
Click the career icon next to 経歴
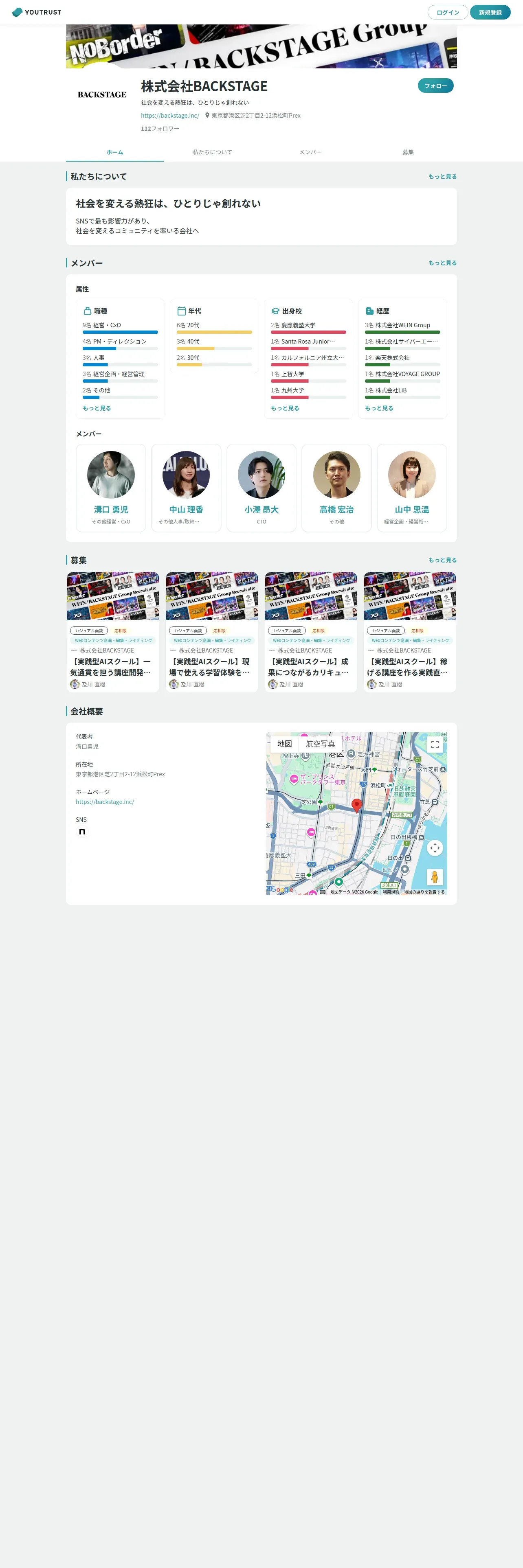tap(369, 311)
